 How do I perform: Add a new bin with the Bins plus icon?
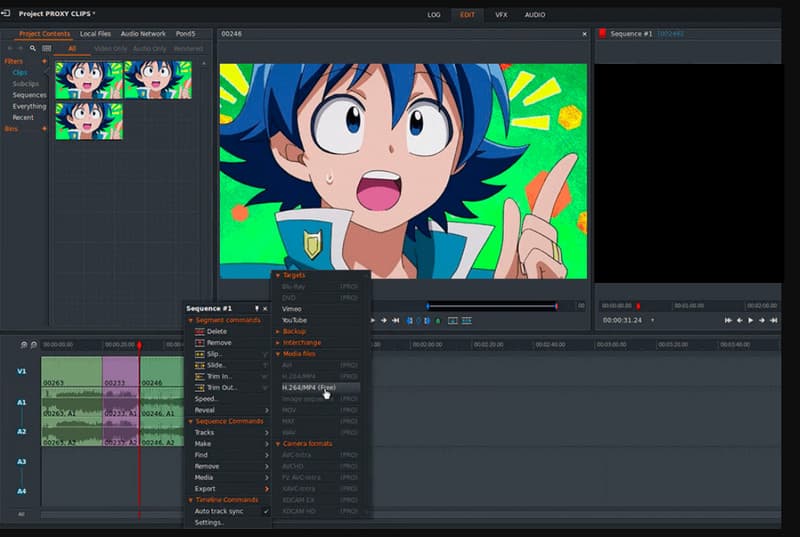tap(44, 129)
